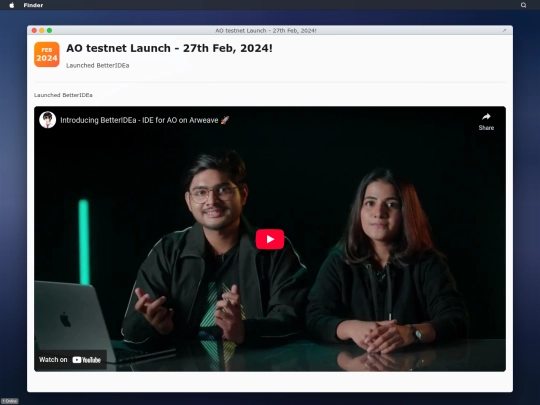
Task: Open the video title 'Introducing BetterIDEa' link
Action: 145,120
